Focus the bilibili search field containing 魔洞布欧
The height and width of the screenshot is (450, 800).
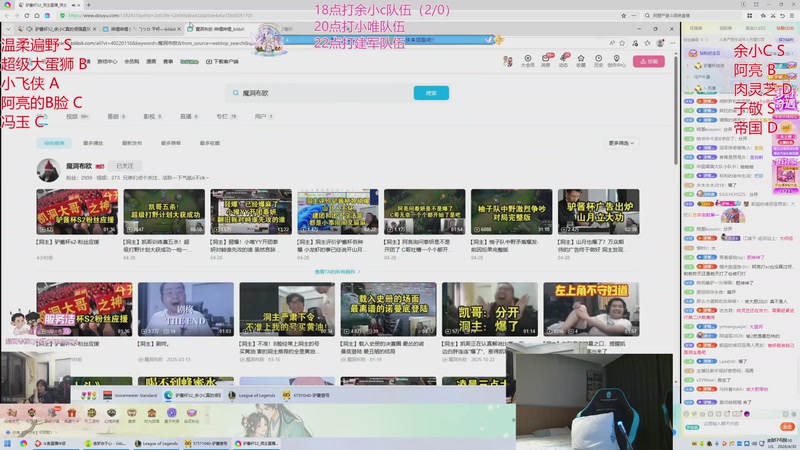click(320, 93)
